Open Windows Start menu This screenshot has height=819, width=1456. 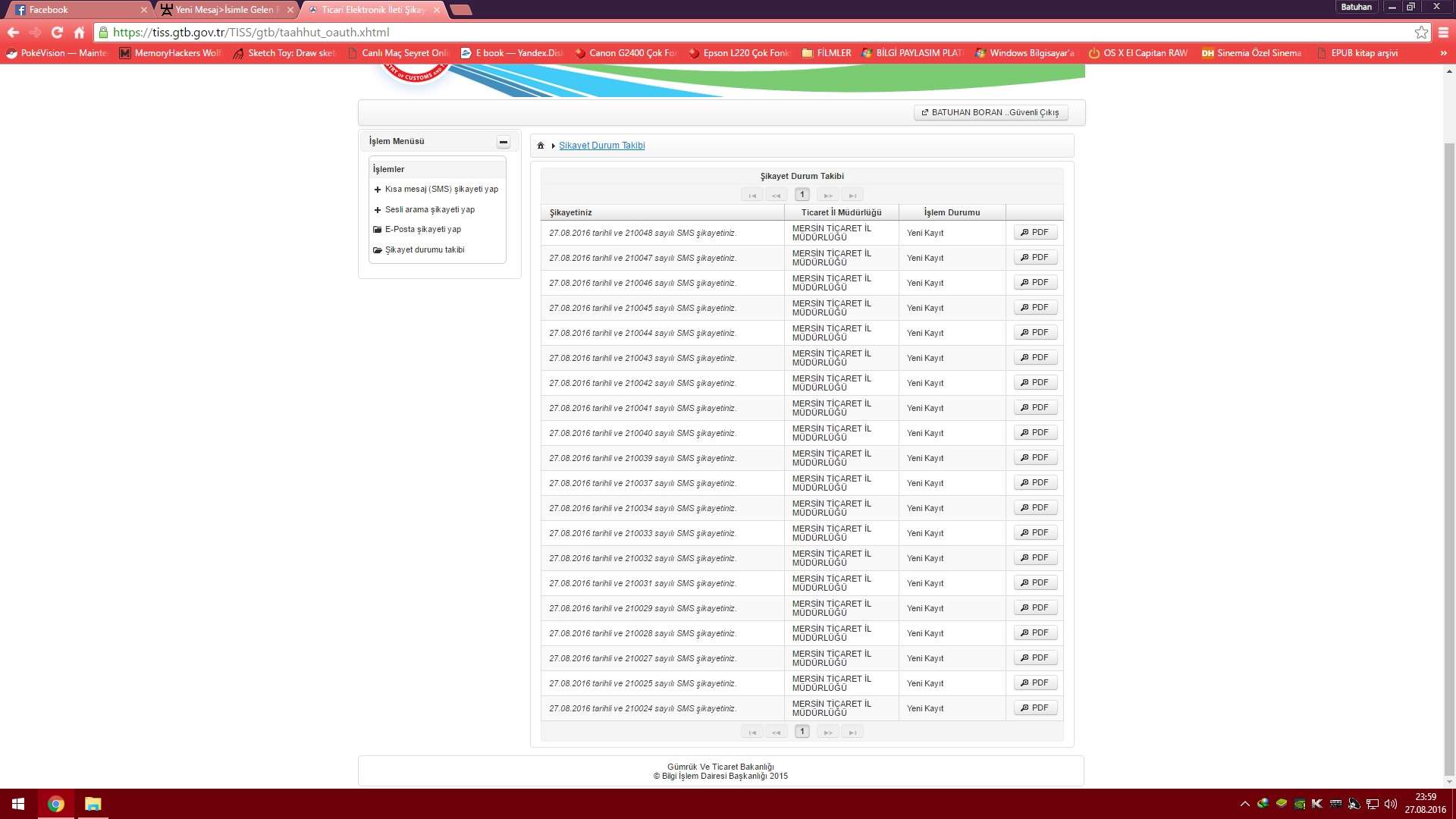coord(18,804)
